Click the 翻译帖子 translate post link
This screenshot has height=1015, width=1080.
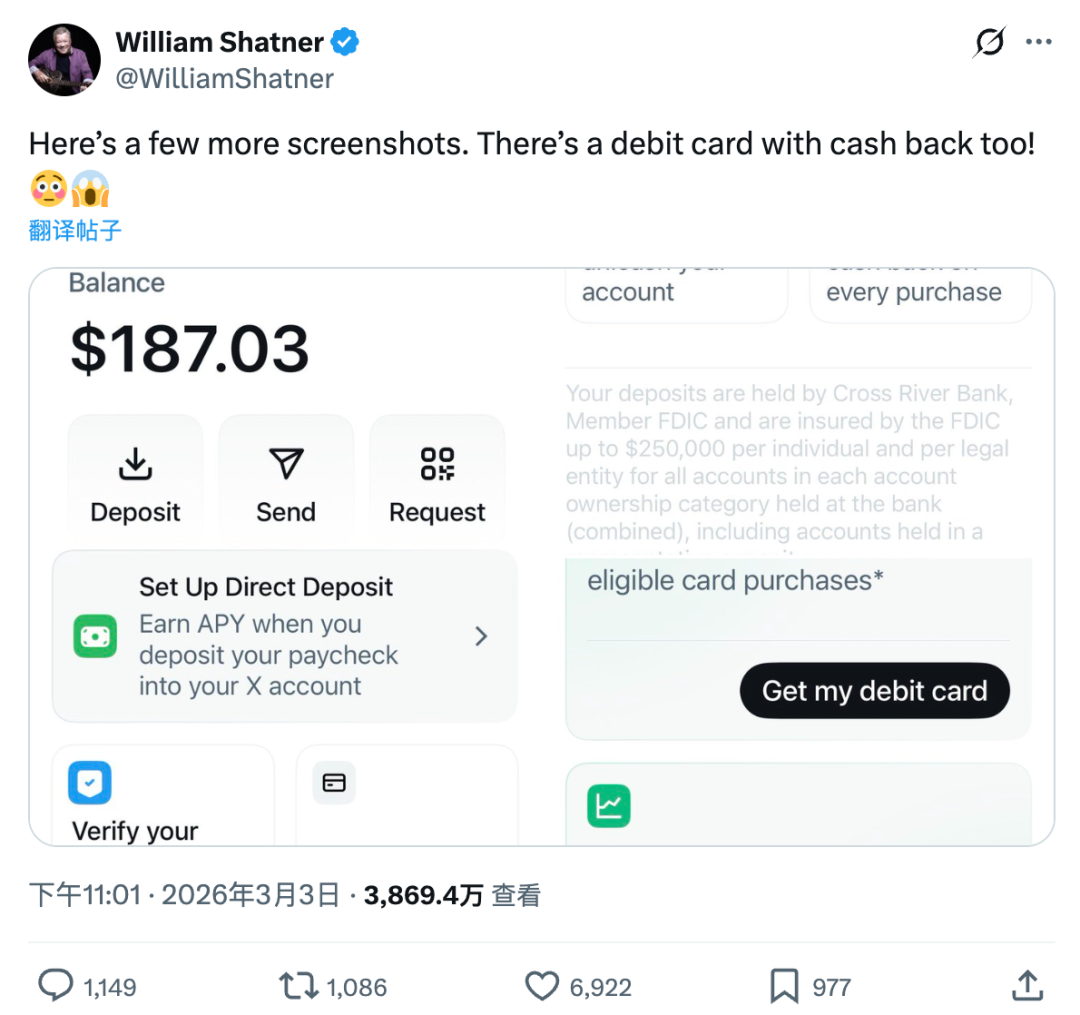click(x=75, y=230)
